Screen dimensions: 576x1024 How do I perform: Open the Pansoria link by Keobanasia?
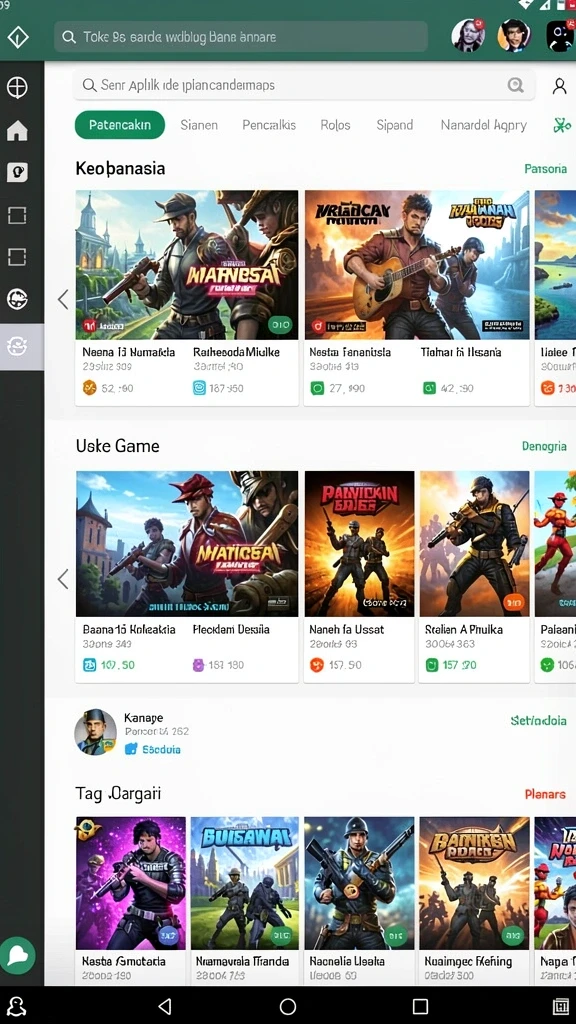pyautogui.click(x=545, y=168)
